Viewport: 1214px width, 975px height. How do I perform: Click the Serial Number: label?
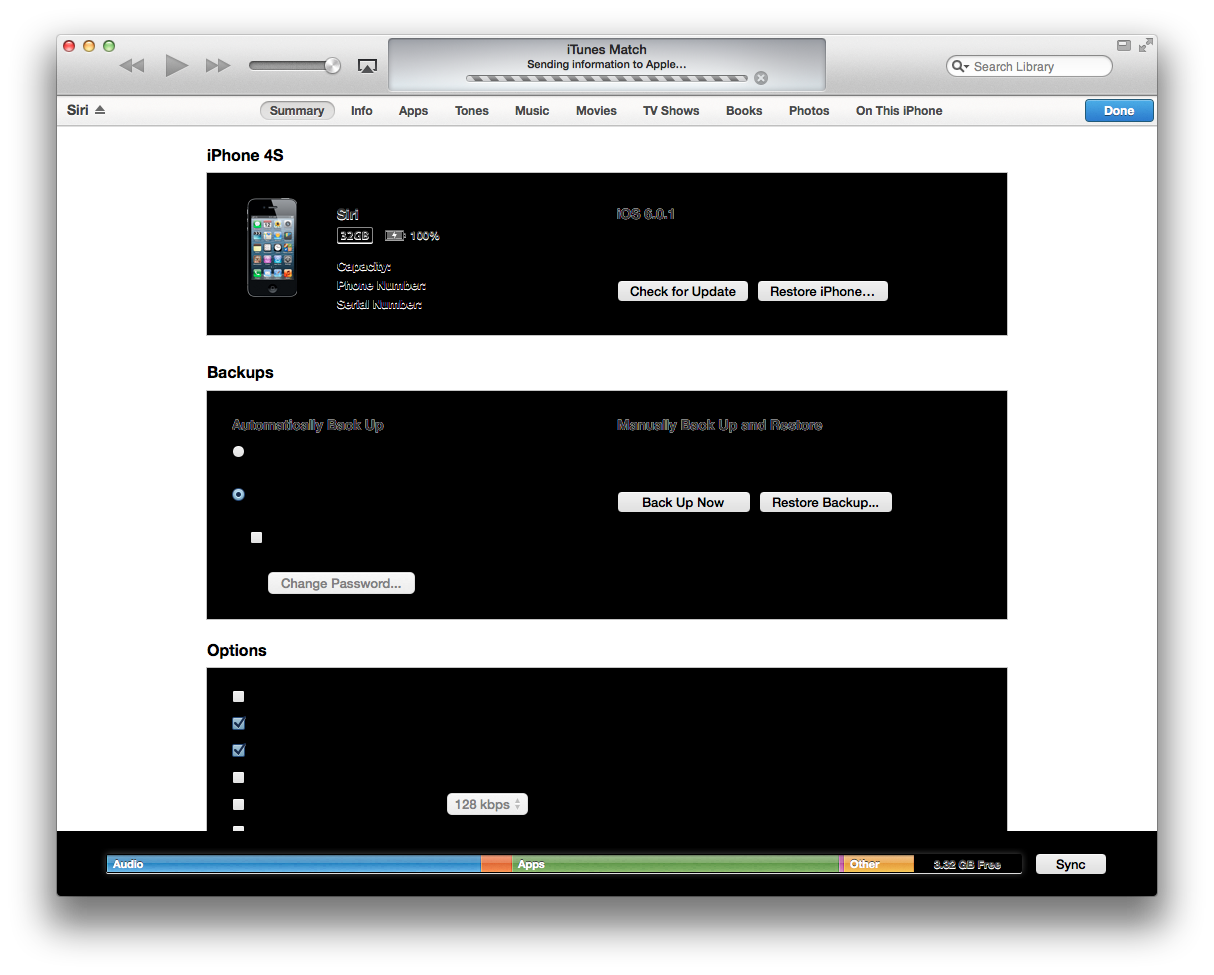(x=379, y=304)
